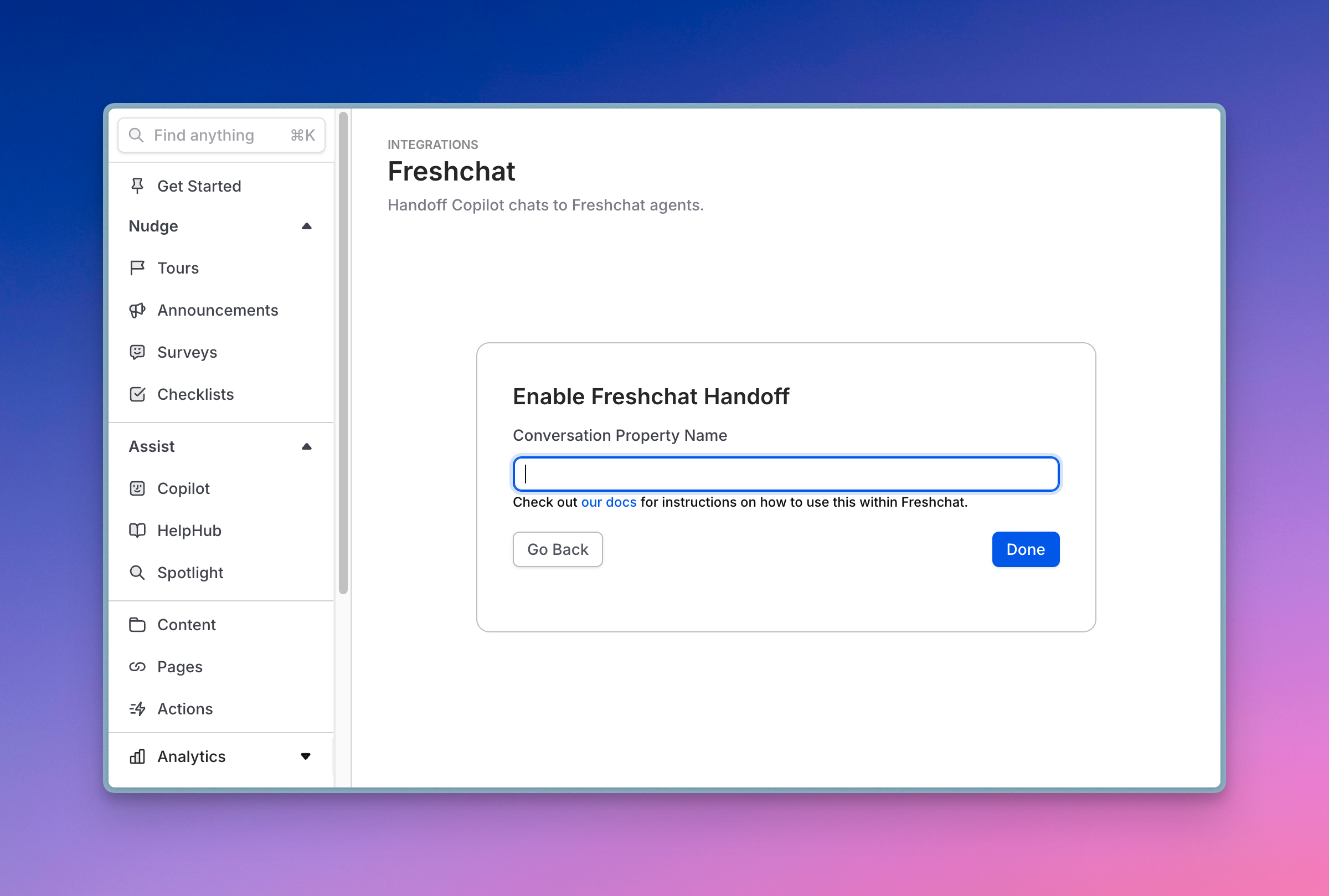Click the 'our docs' link
Viewport: 1329px width, 896px height.
tap(608, 502)
